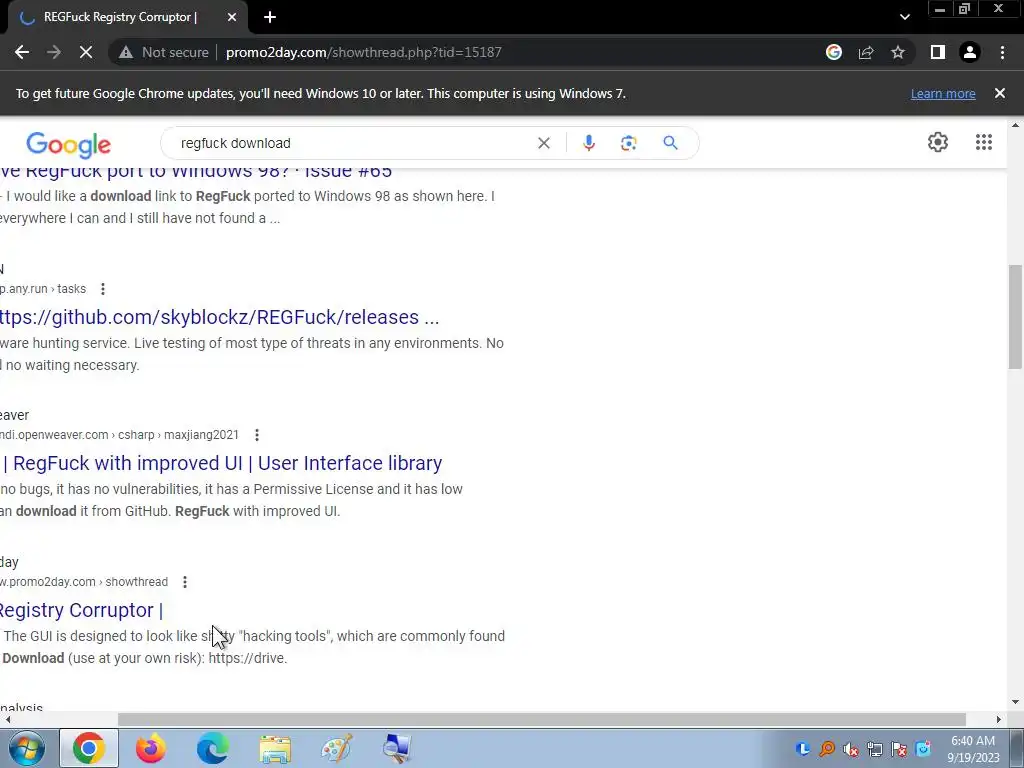Click the scroll down arrow
The width and height of the screenshot is (1024, 768).
[x=1015, y=703]
